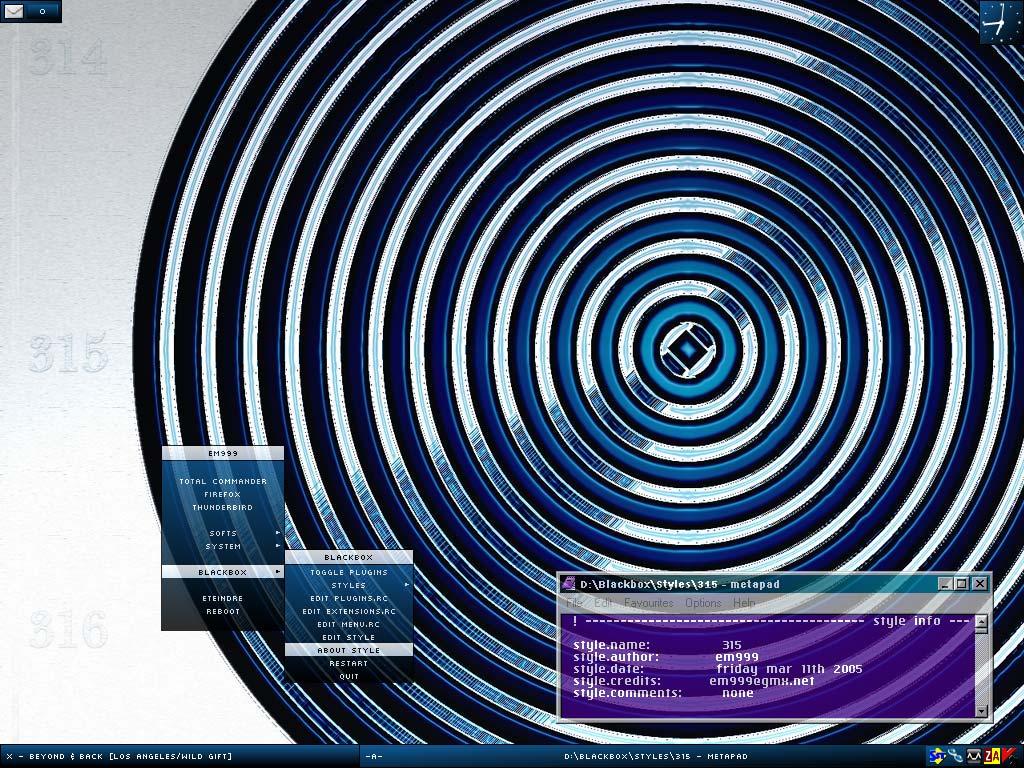Select Edit Extensions.rc

pos(349,611)
